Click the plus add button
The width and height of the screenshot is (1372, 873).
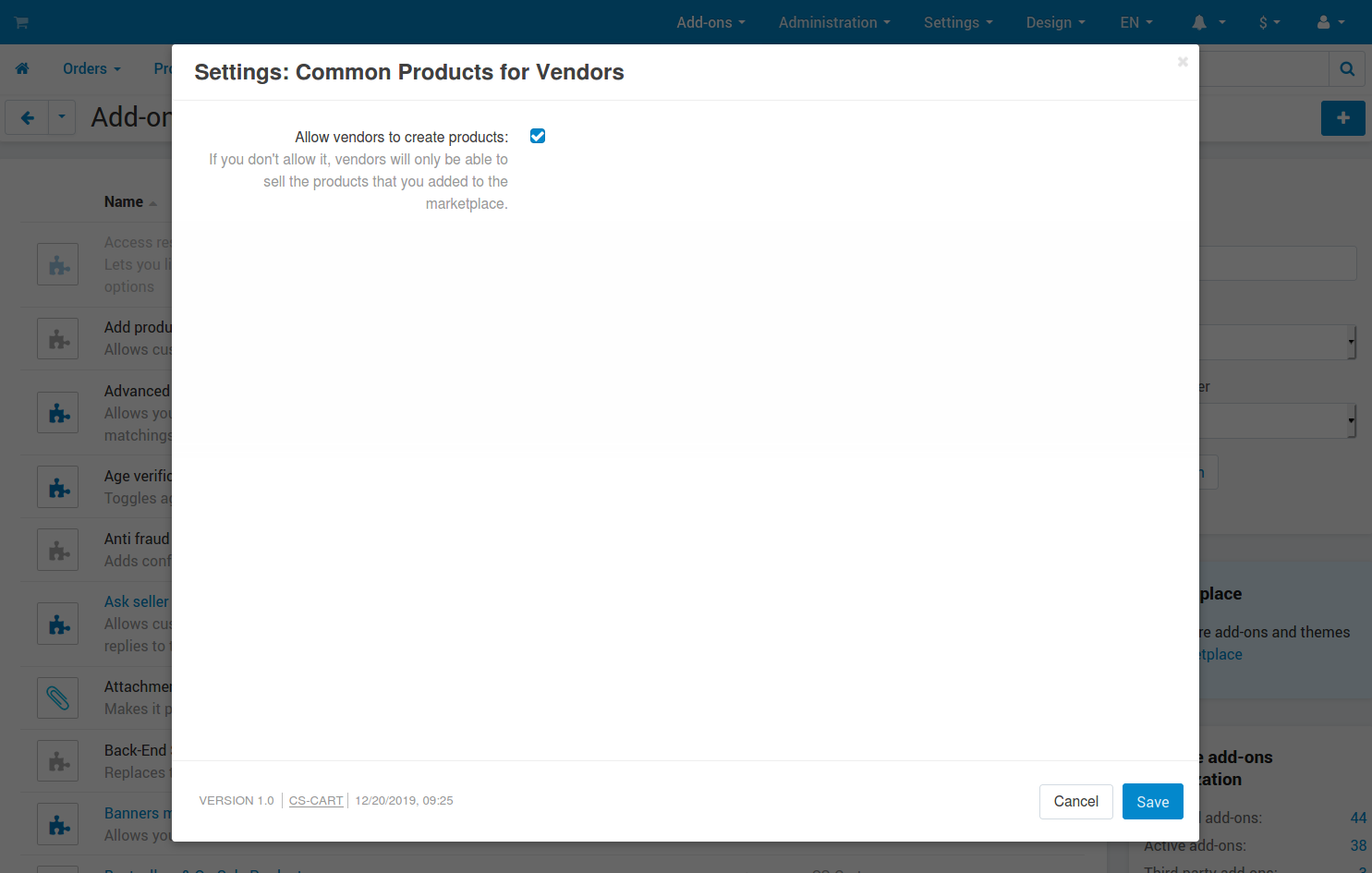(x=1343, y=118)
